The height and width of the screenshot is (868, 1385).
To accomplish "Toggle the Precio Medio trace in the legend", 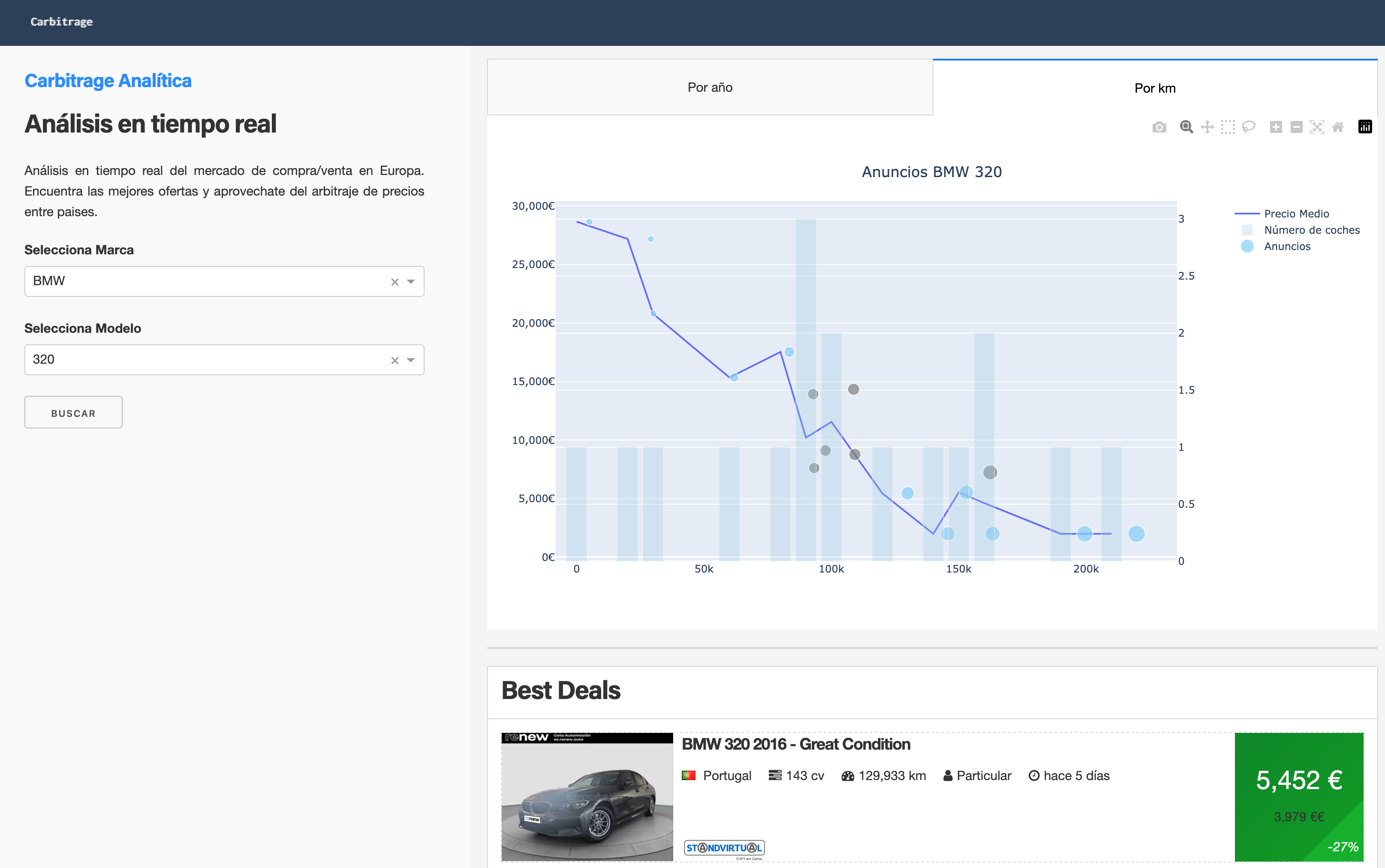I will [x=1296, y=214].
